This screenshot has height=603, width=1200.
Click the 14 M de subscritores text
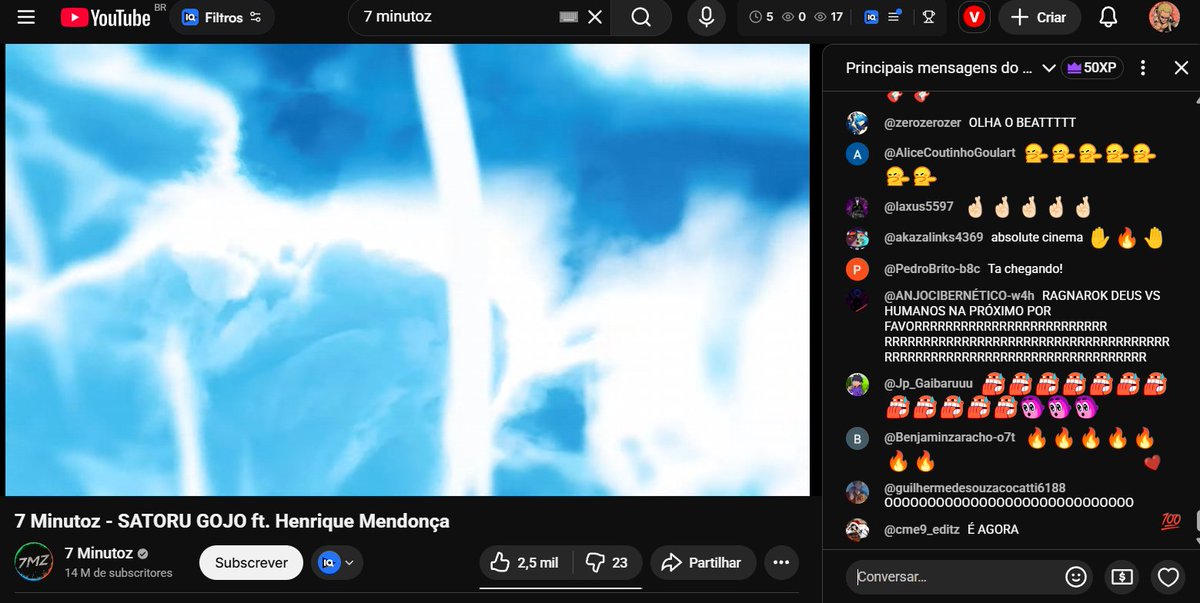click(118, 573)
